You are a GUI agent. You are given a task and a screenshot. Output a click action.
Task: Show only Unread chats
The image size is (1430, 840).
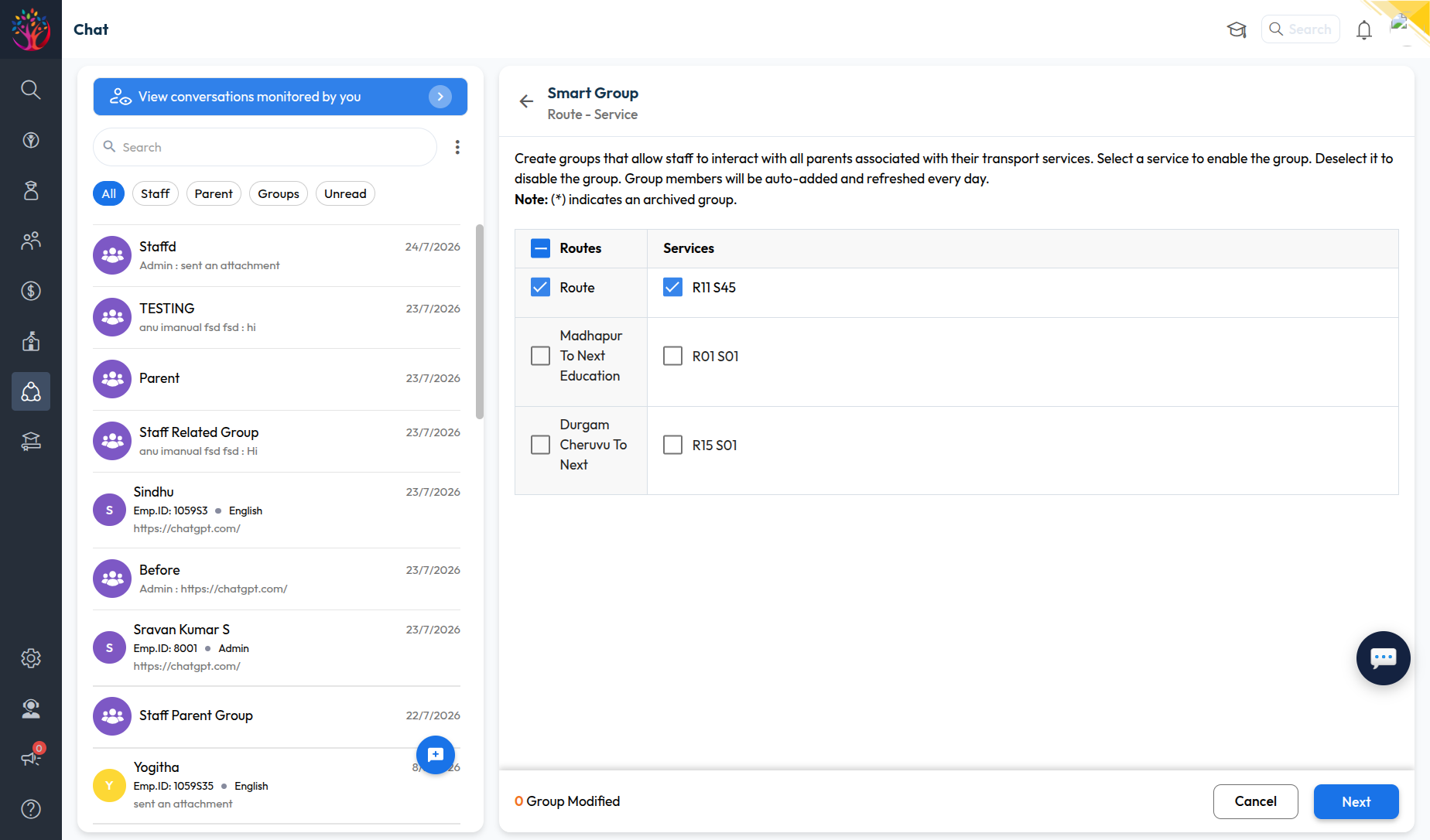[x=345, y=193]
